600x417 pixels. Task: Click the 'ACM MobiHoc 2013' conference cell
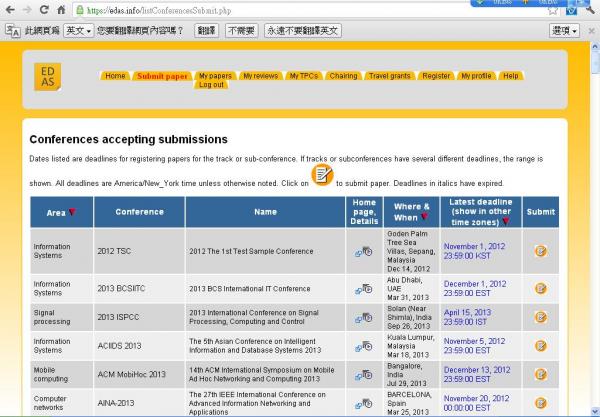coord(139,374)
